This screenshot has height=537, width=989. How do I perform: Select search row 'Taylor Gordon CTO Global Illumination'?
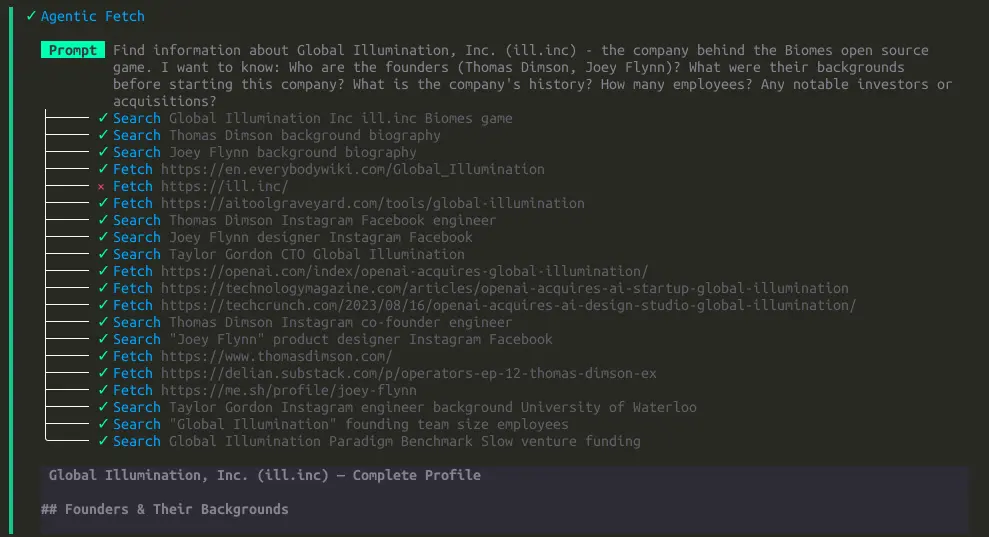pos(289,254)
